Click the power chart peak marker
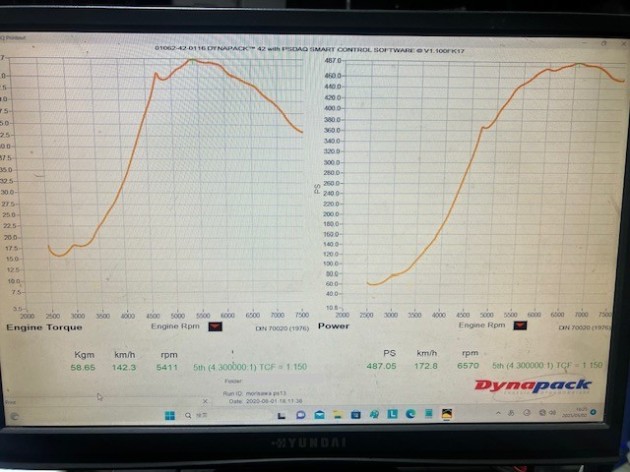This screenshot has width=630, height=472. click(579, 64)
